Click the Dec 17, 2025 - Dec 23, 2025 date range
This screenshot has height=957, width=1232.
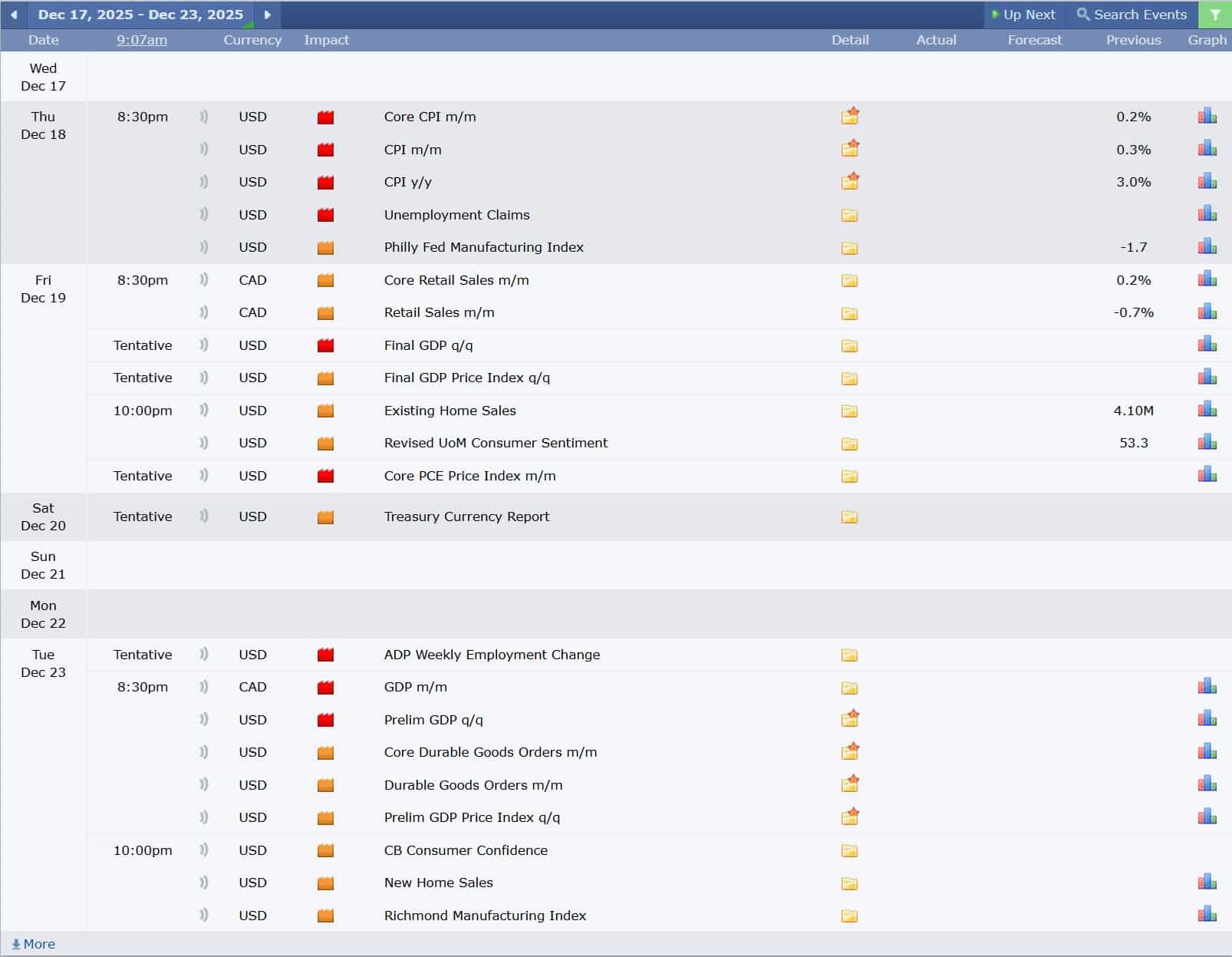coord(140,15)
